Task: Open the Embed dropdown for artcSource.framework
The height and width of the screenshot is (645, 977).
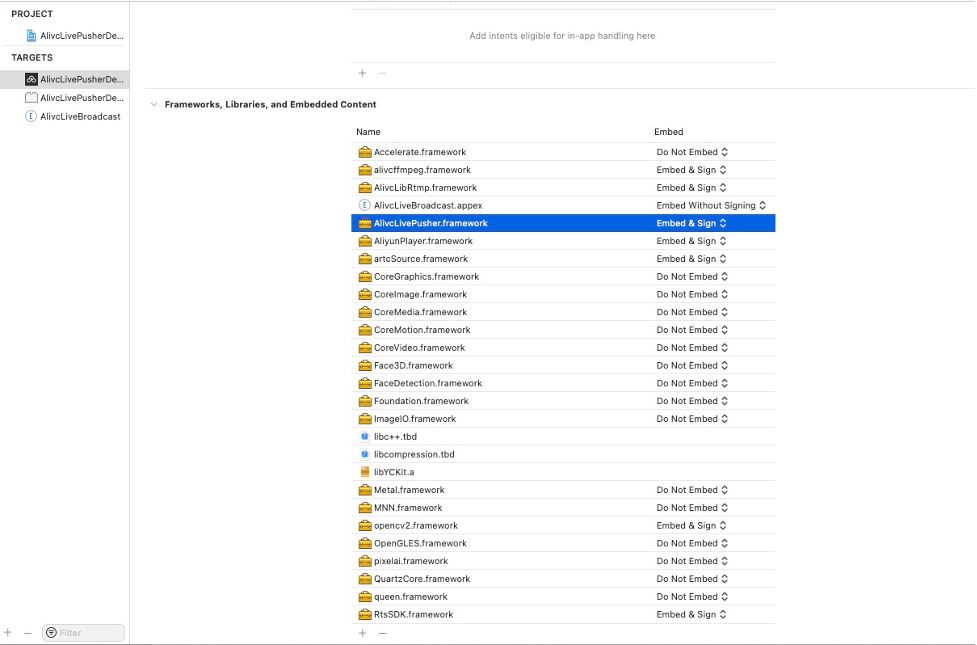Action: (x=692, y=259)
